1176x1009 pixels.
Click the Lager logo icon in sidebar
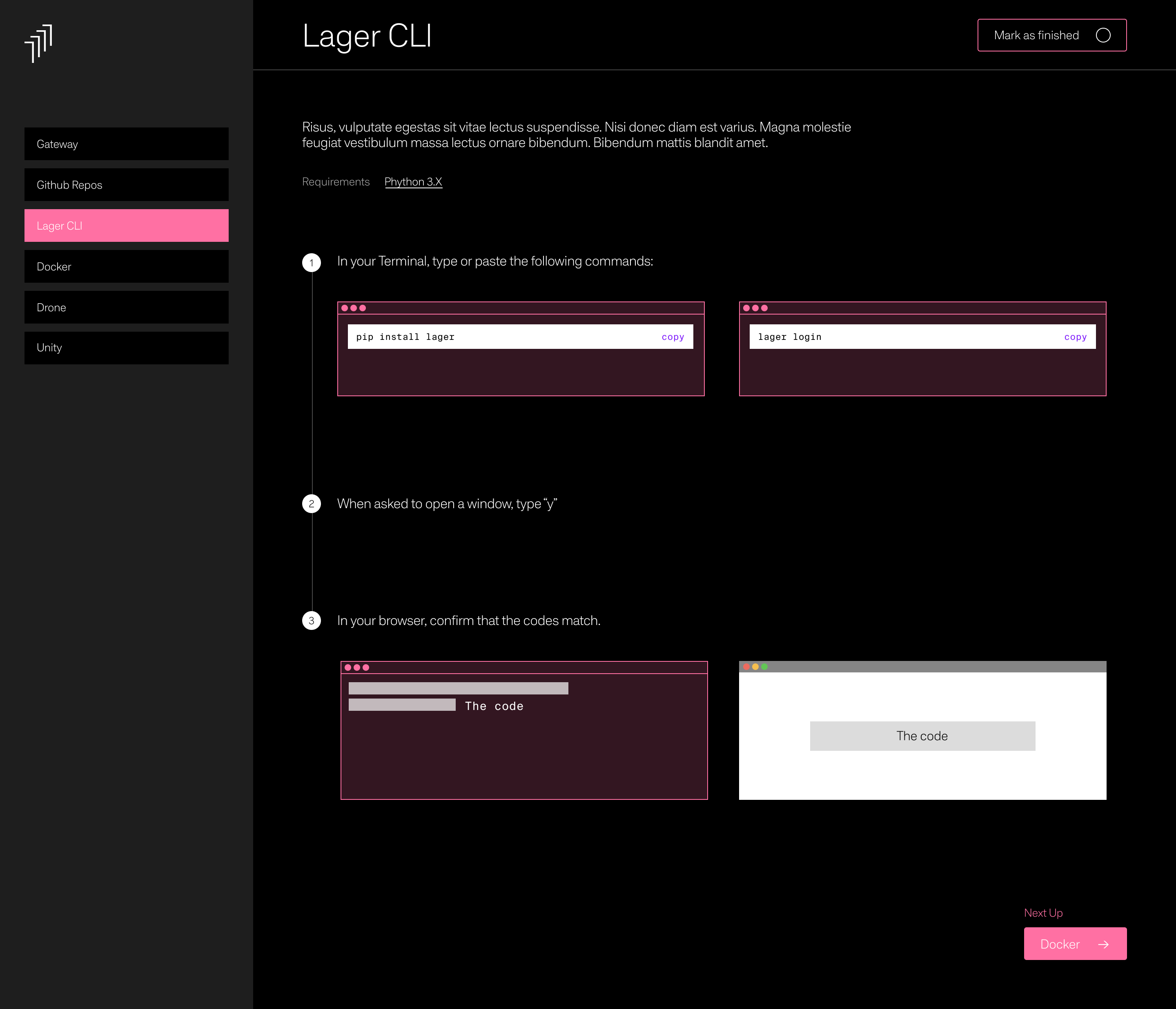[39, 44]
